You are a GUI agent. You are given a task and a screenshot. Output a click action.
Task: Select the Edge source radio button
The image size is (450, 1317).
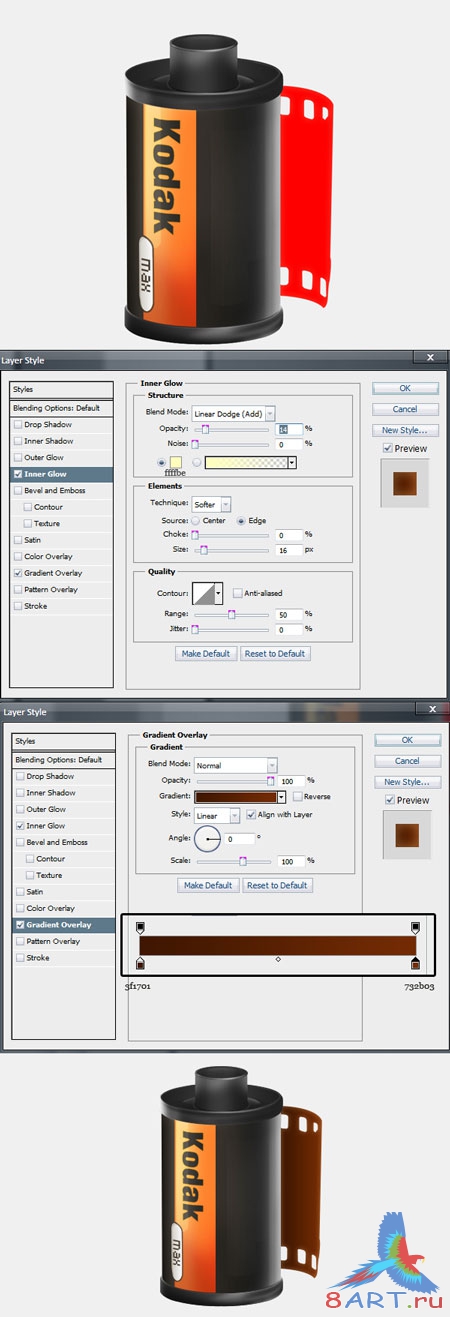pos(241,521)
